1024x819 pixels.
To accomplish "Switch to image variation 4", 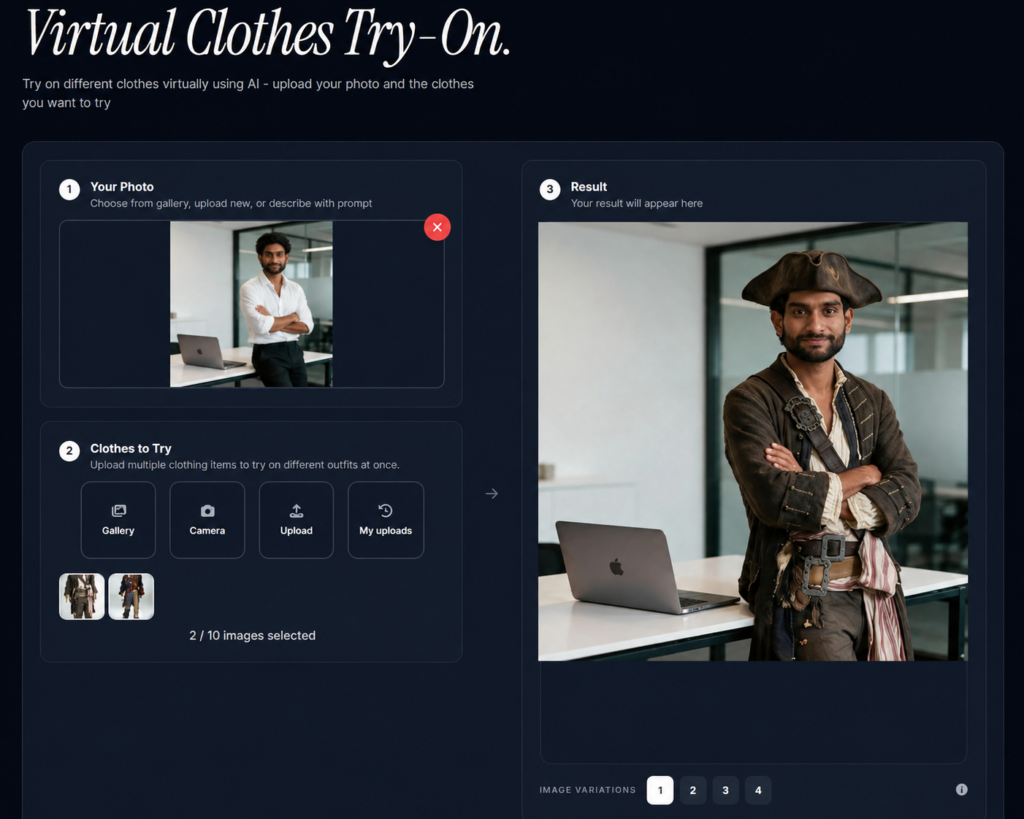I will click(x=758, y=790).
